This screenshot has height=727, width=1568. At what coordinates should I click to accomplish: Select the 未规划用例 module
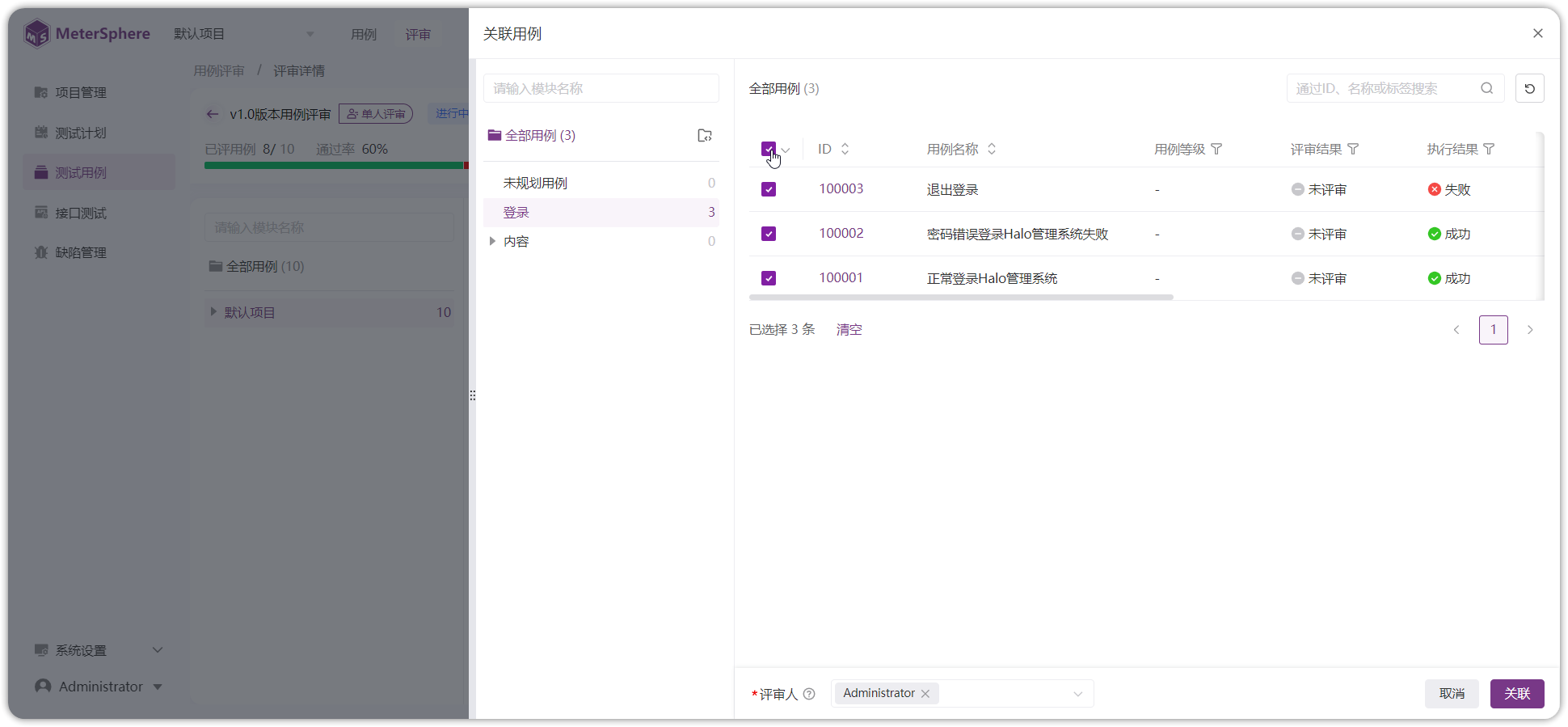[x=601, y=183]
